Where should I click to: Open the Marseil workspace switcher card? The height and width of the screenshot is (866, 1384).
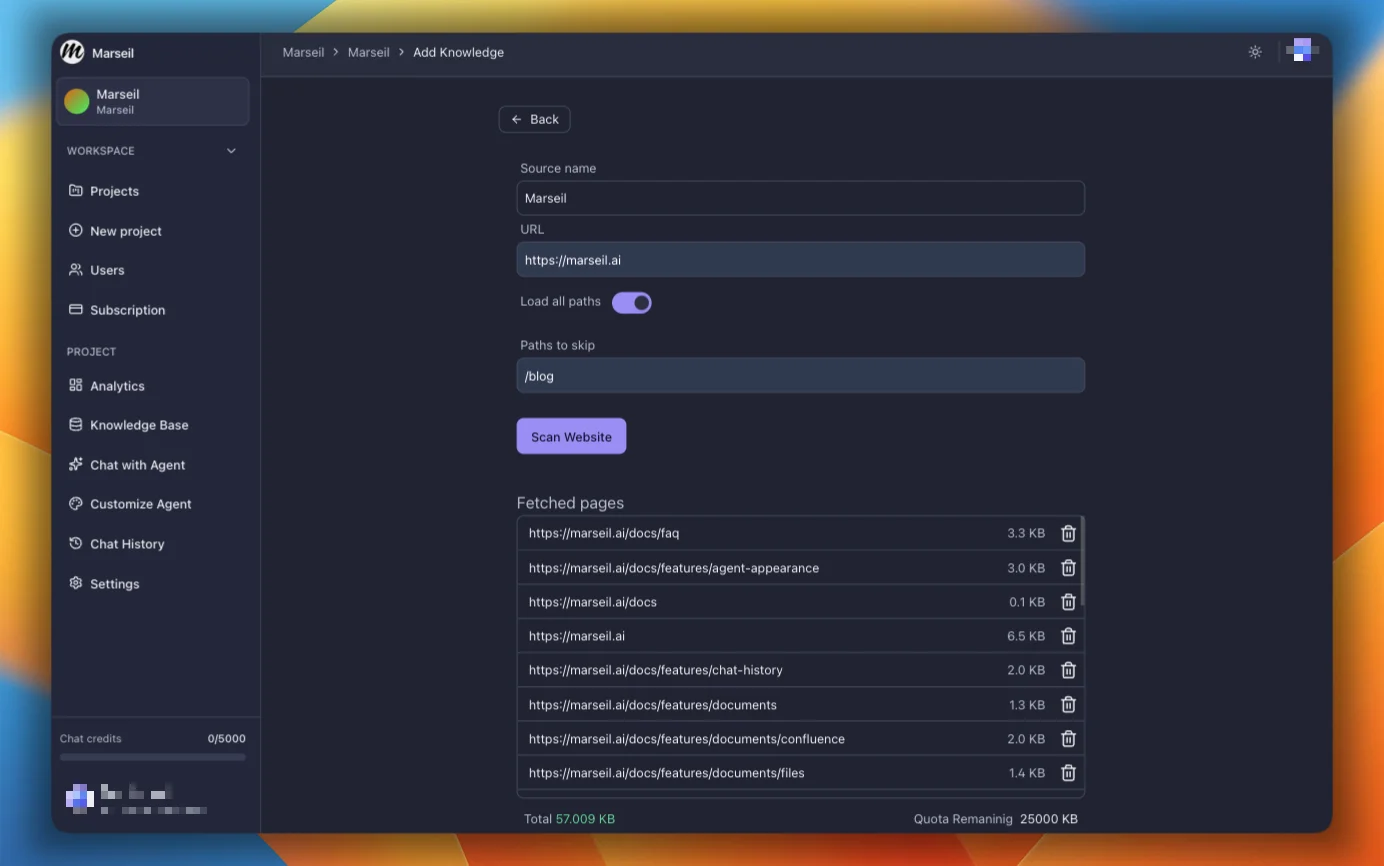pyautogui.click(x=153, y=101)
